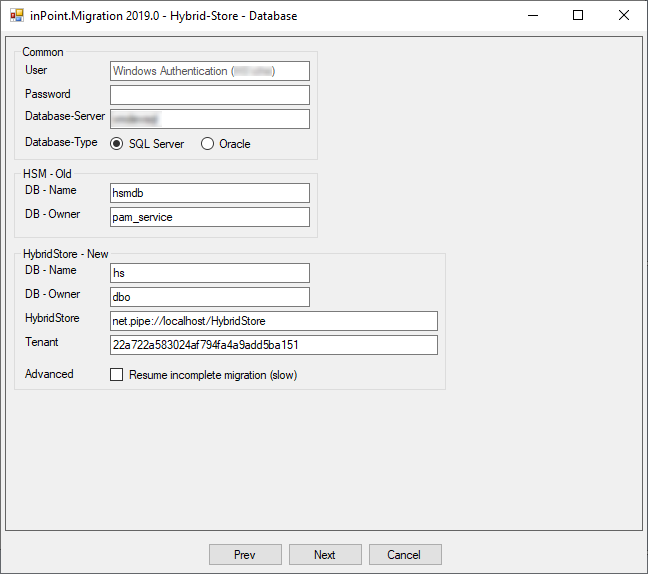The image size is (648, 574).
Task: Click the User field showing Windows Authentication
Action: coord(210,71)
